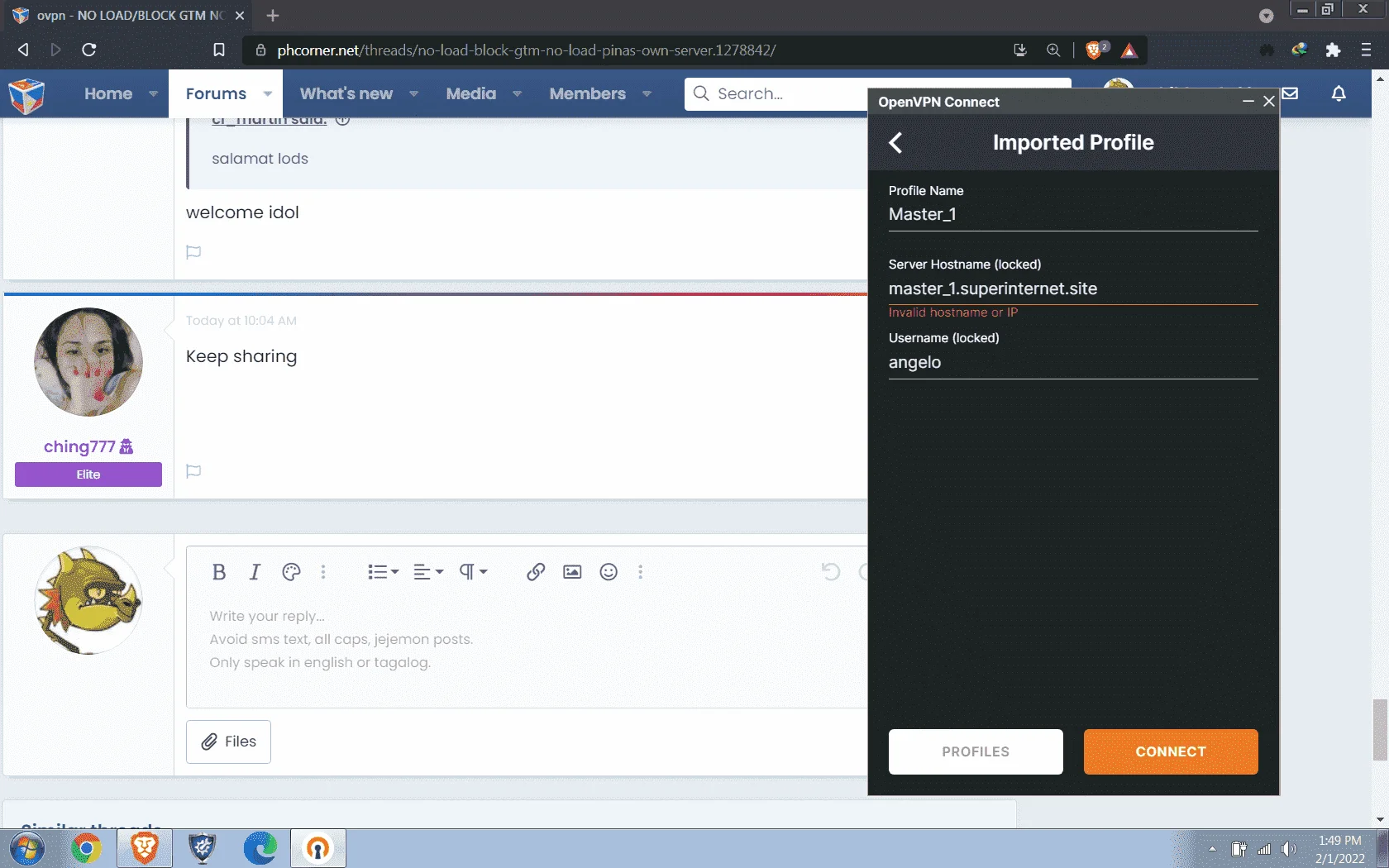Expand the What's new dropdown arrow
The image size is (1389, 868).
(413, 94)
